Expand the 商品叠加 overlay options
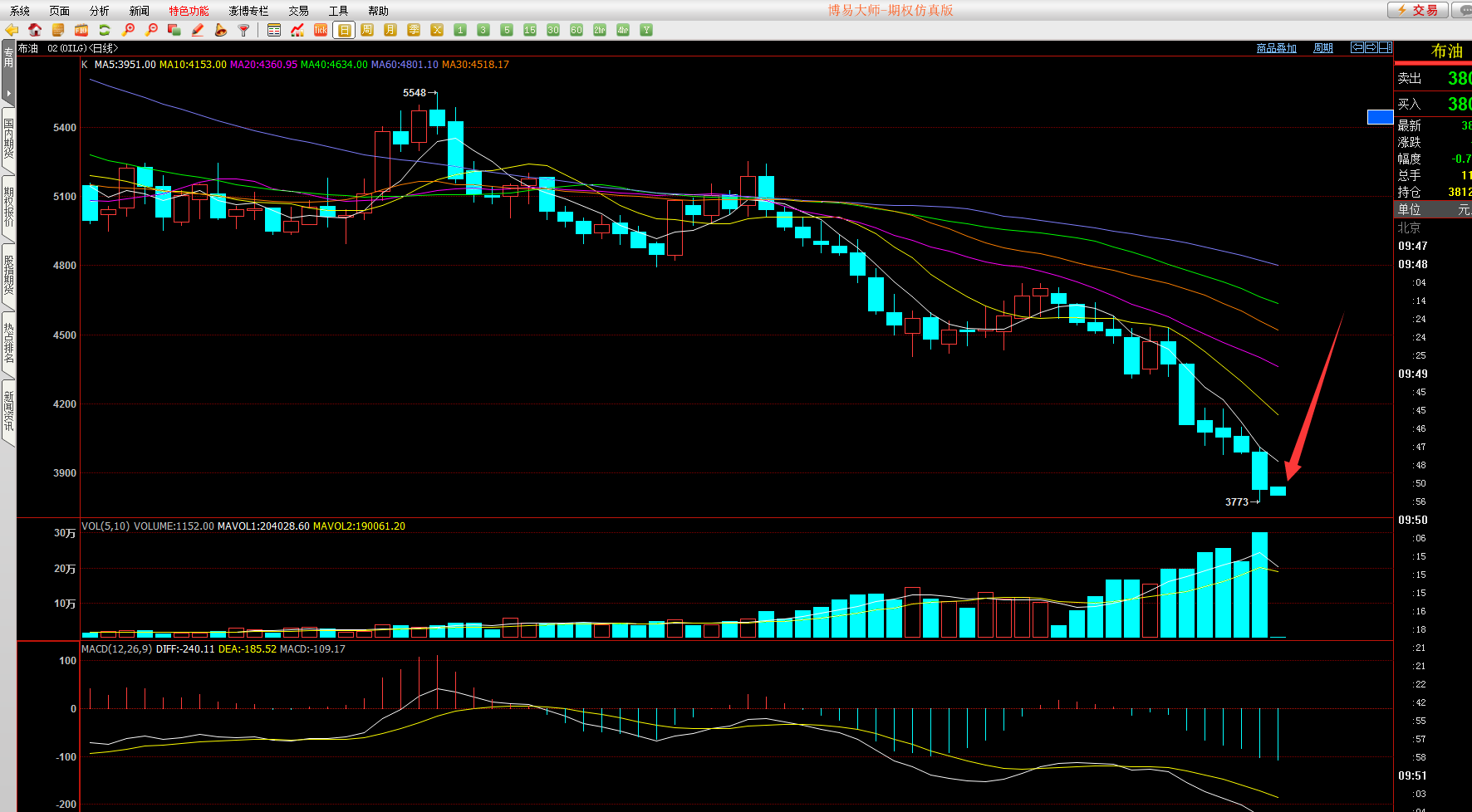 coord(1276,48)
